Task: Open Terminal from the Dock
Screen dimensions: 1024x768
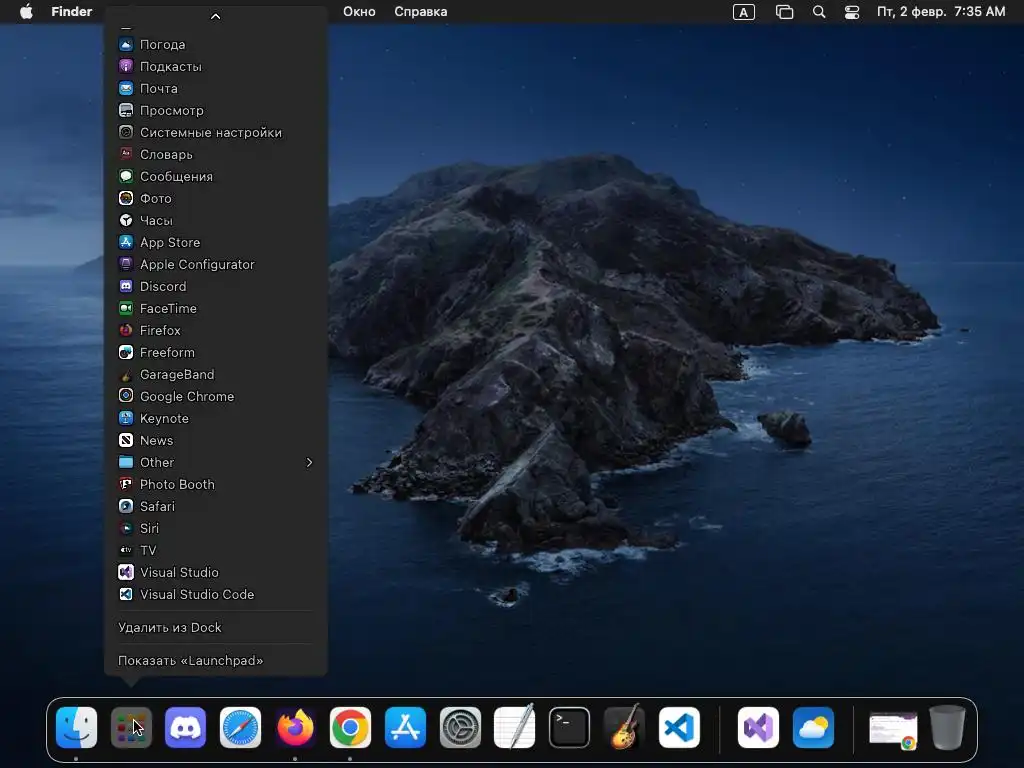Action: tap(570, 727)
